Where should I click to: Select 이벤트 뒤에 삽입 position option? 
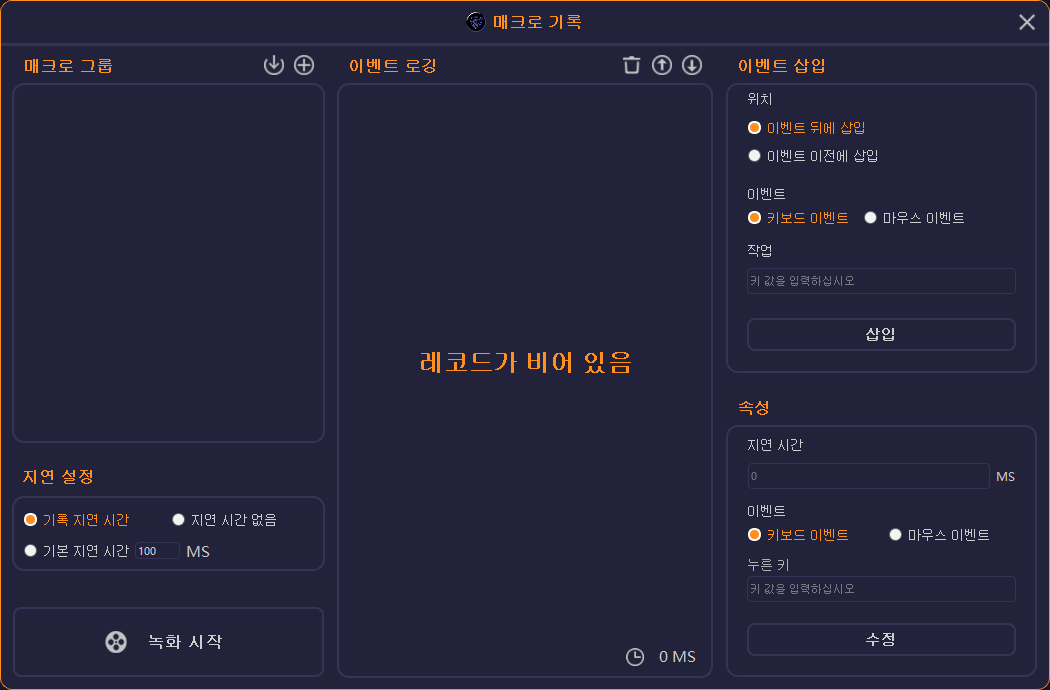(806, 127)
